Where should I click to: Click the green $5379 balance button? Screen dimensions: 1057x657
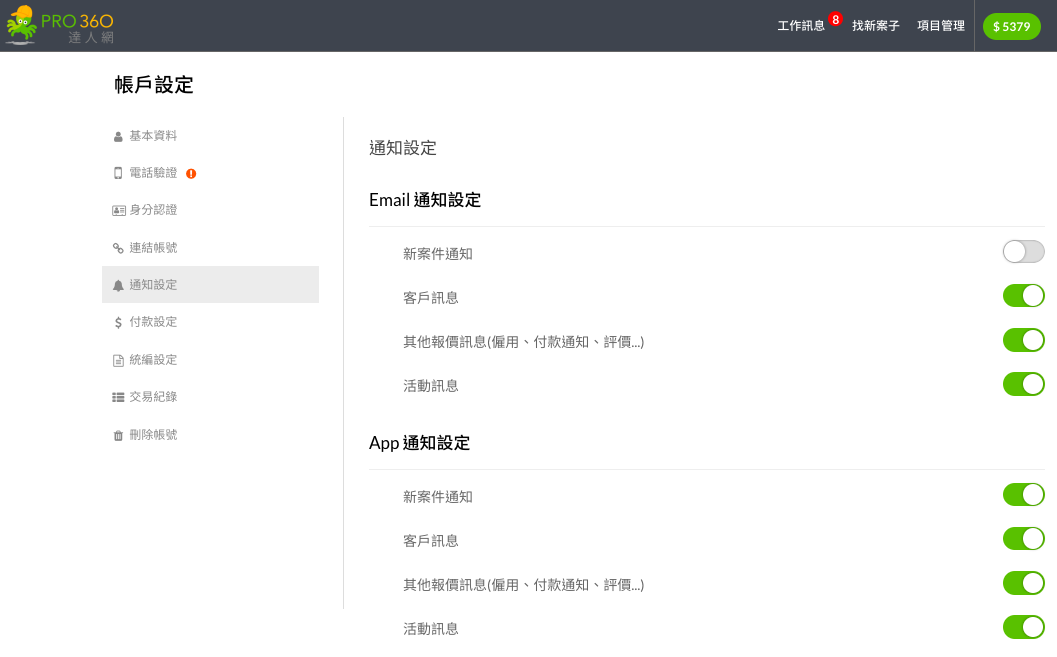point(1011,26)
